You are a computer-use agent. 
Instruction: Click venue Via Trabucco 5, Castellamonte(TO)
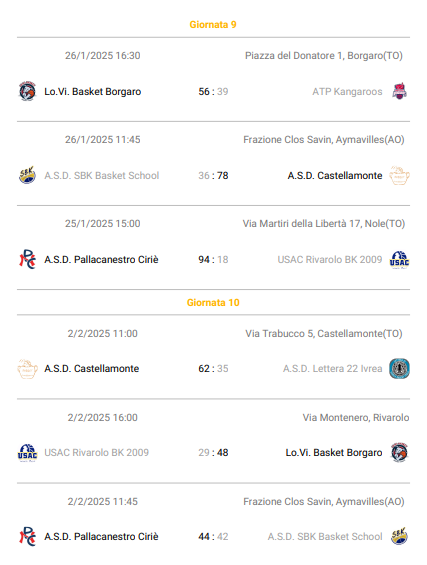[324, 334]
